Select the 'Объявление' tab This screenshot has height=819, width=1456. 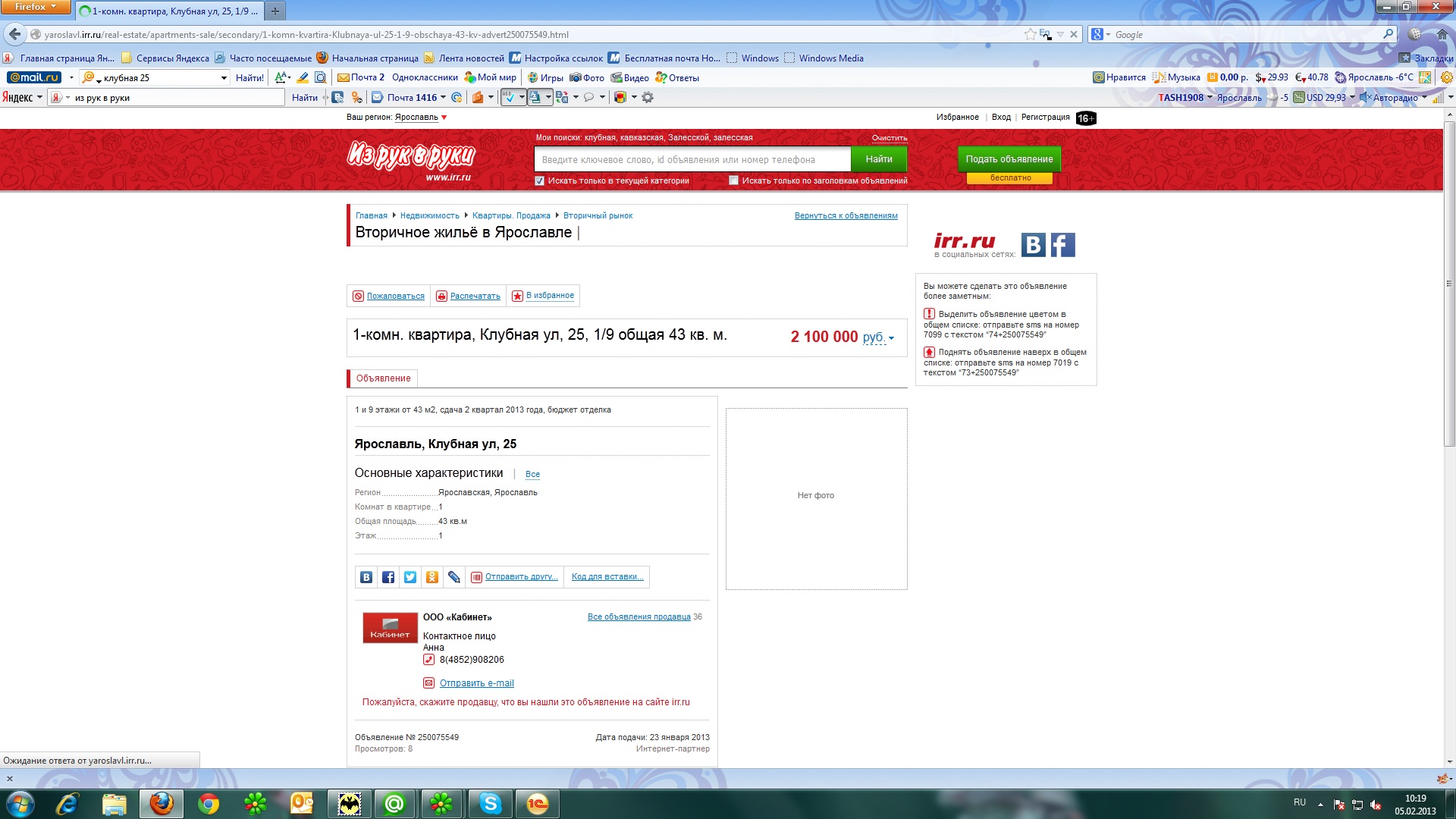coord(383,378)
